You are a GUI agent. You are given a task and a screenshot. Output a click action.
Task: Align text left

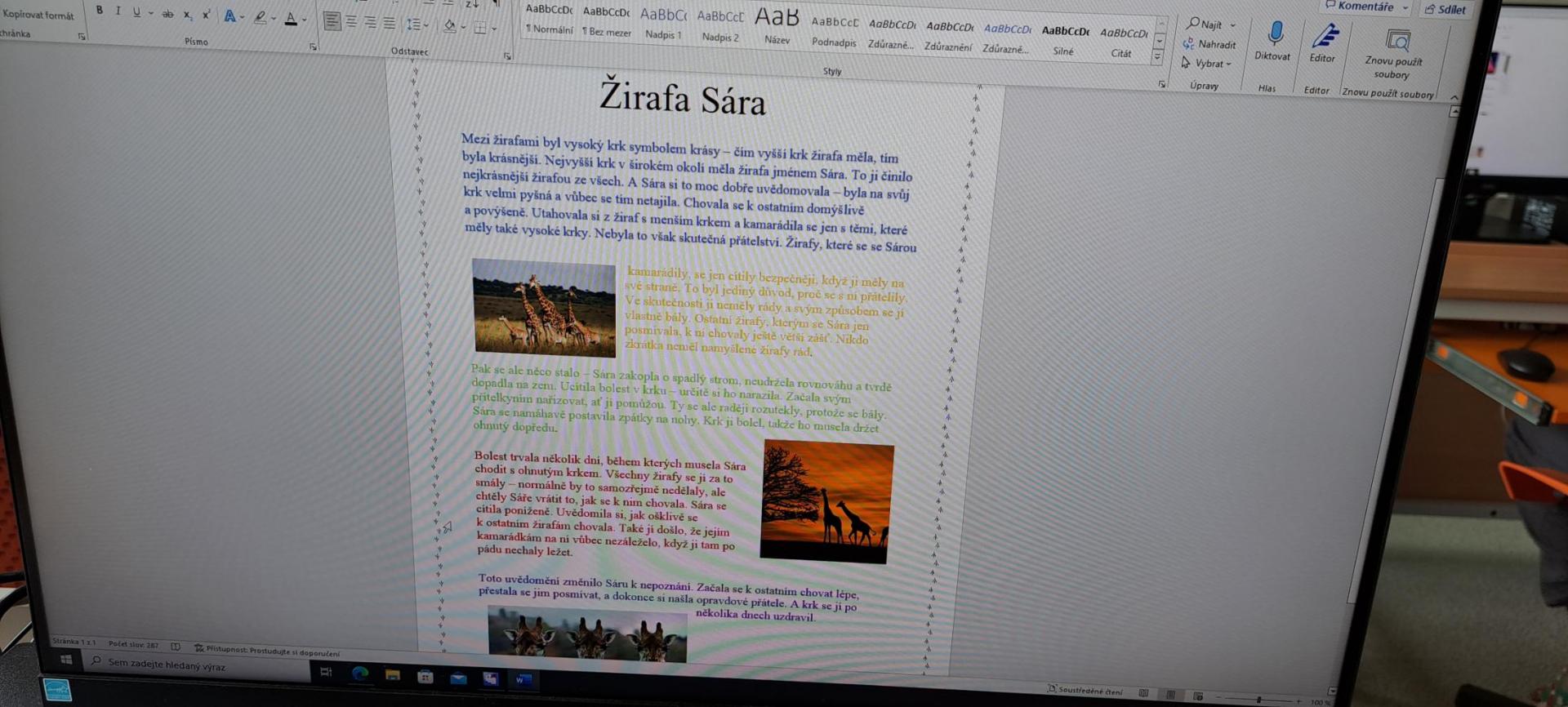(x=332, y=20)
